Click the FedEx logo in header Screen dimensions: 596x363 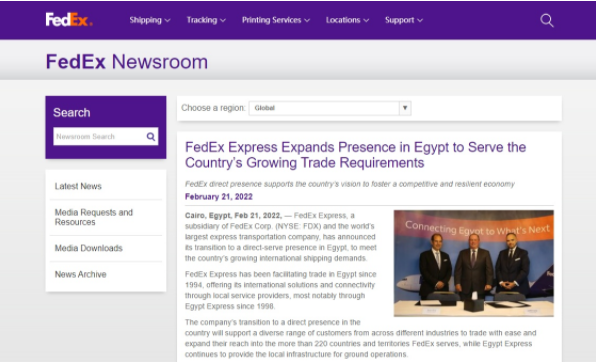click(x=69, y=20)
